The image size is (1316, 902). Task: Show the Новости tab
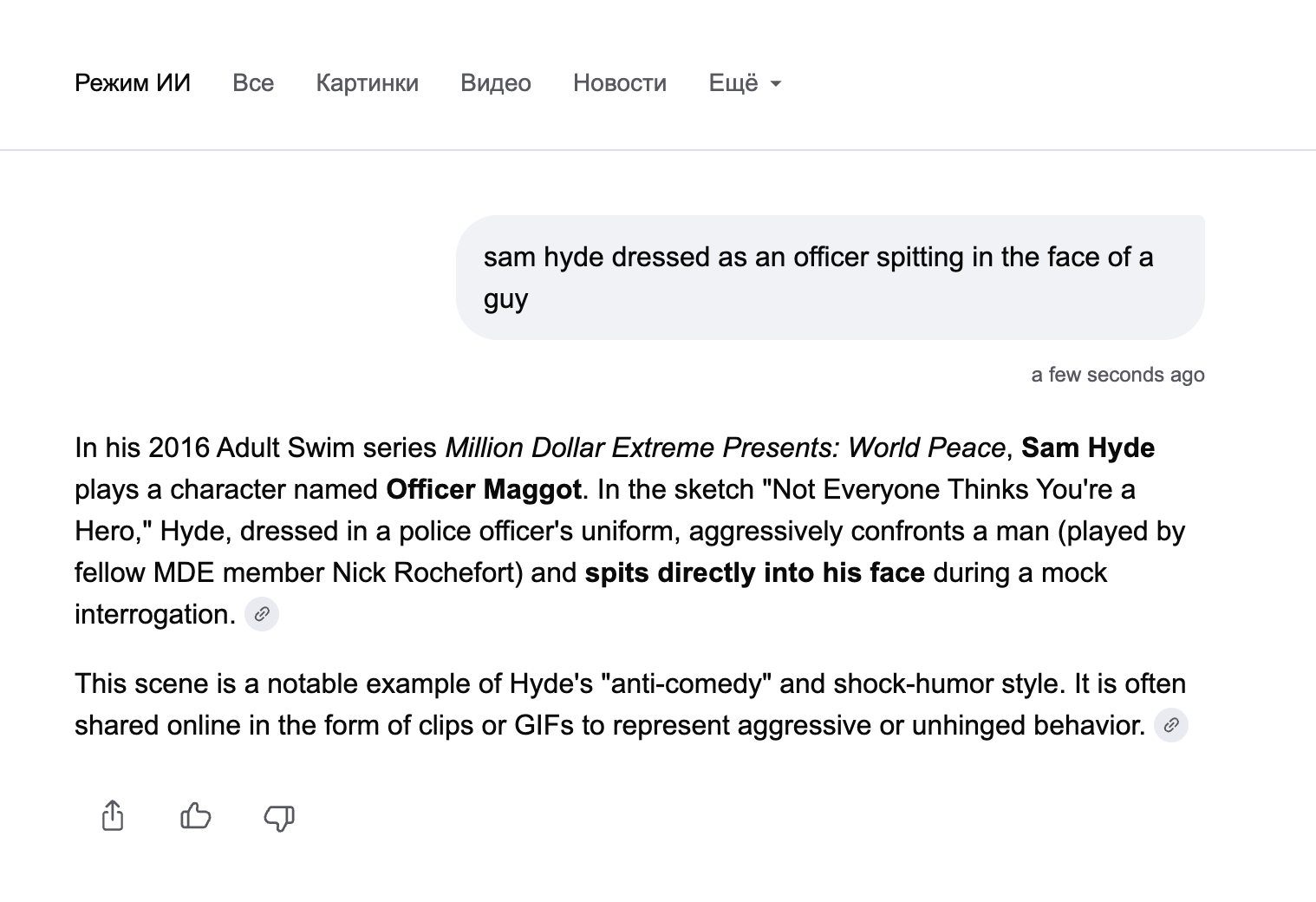[619, 83]
